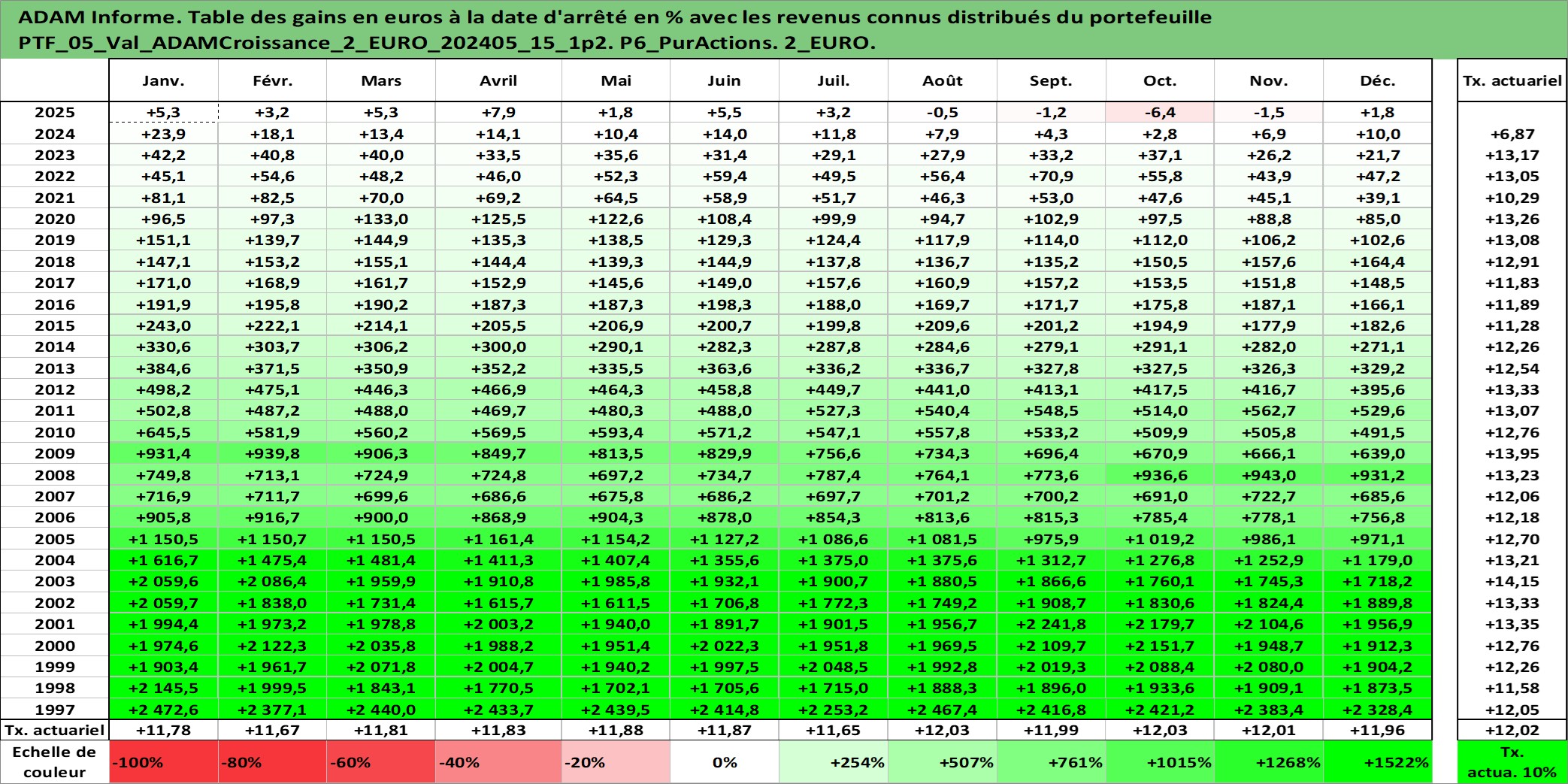Click the -60% color scale swatch
The height and width of the screenshot is (784, 1568).
(x=381, y=762)
